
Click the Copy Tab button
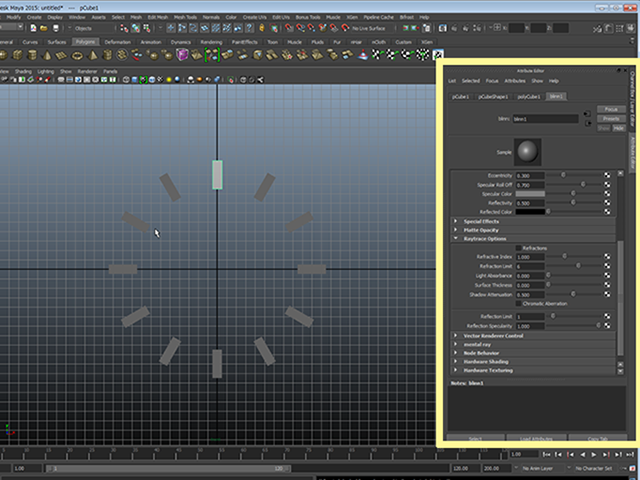coord(598,438)
